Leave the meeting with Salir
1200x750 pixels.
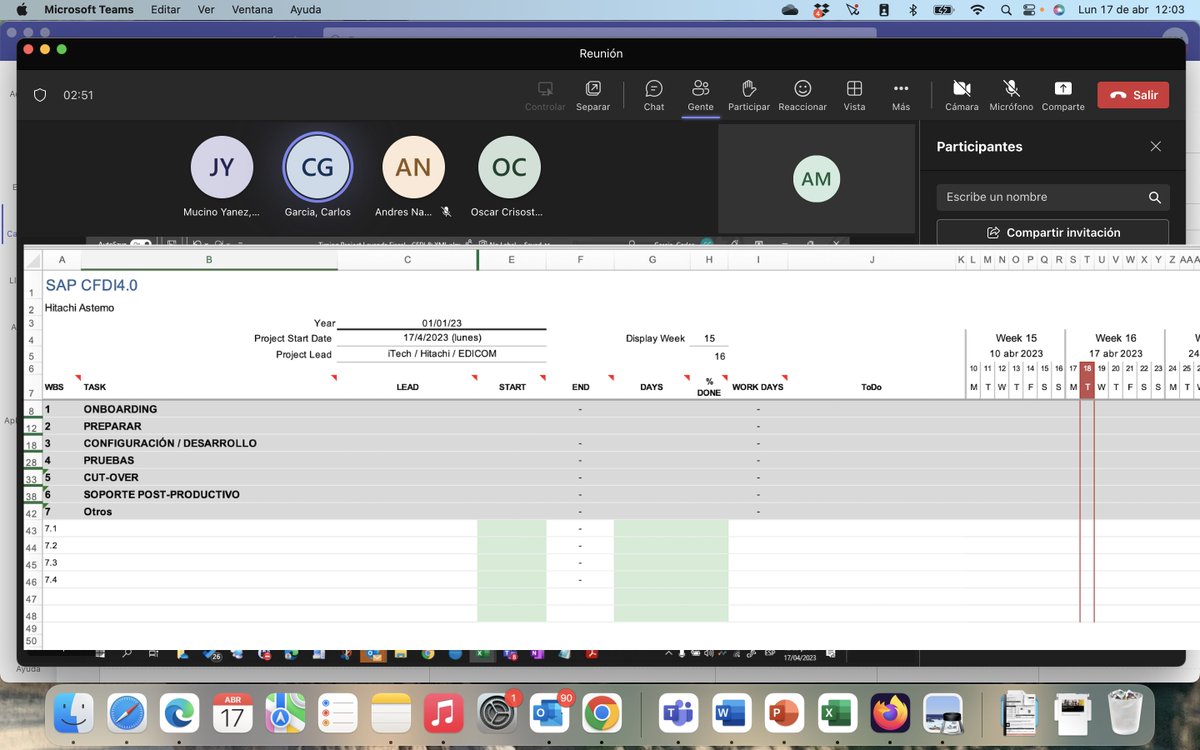1133,95
